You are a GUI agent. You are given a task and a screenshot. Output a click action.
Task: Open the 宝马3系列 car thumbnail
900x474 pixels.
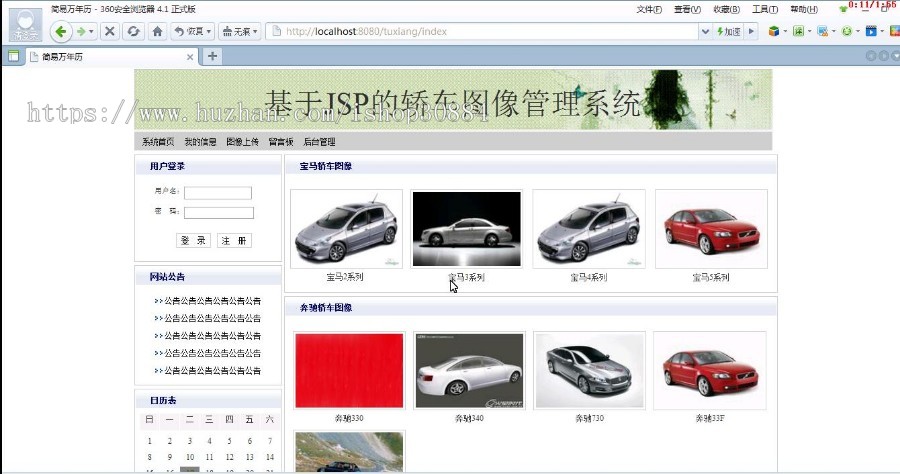pos(467,229)
